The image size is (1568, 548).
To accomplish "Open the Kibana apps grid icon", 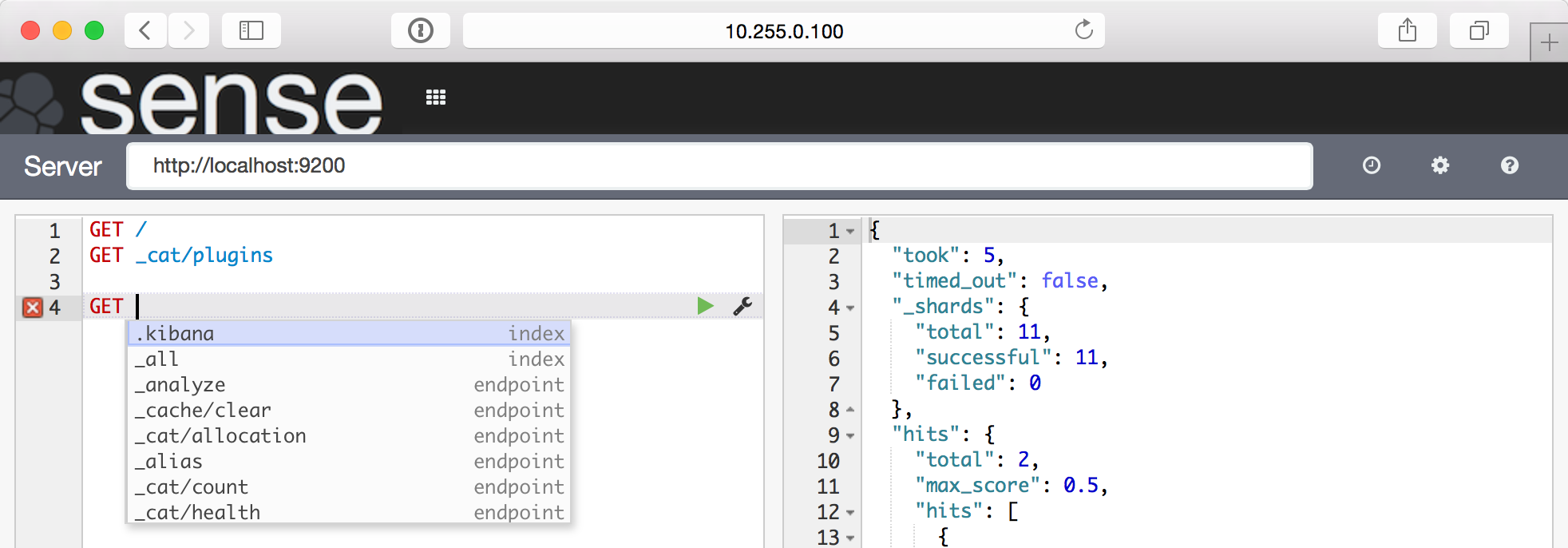I will coord(436,97).
